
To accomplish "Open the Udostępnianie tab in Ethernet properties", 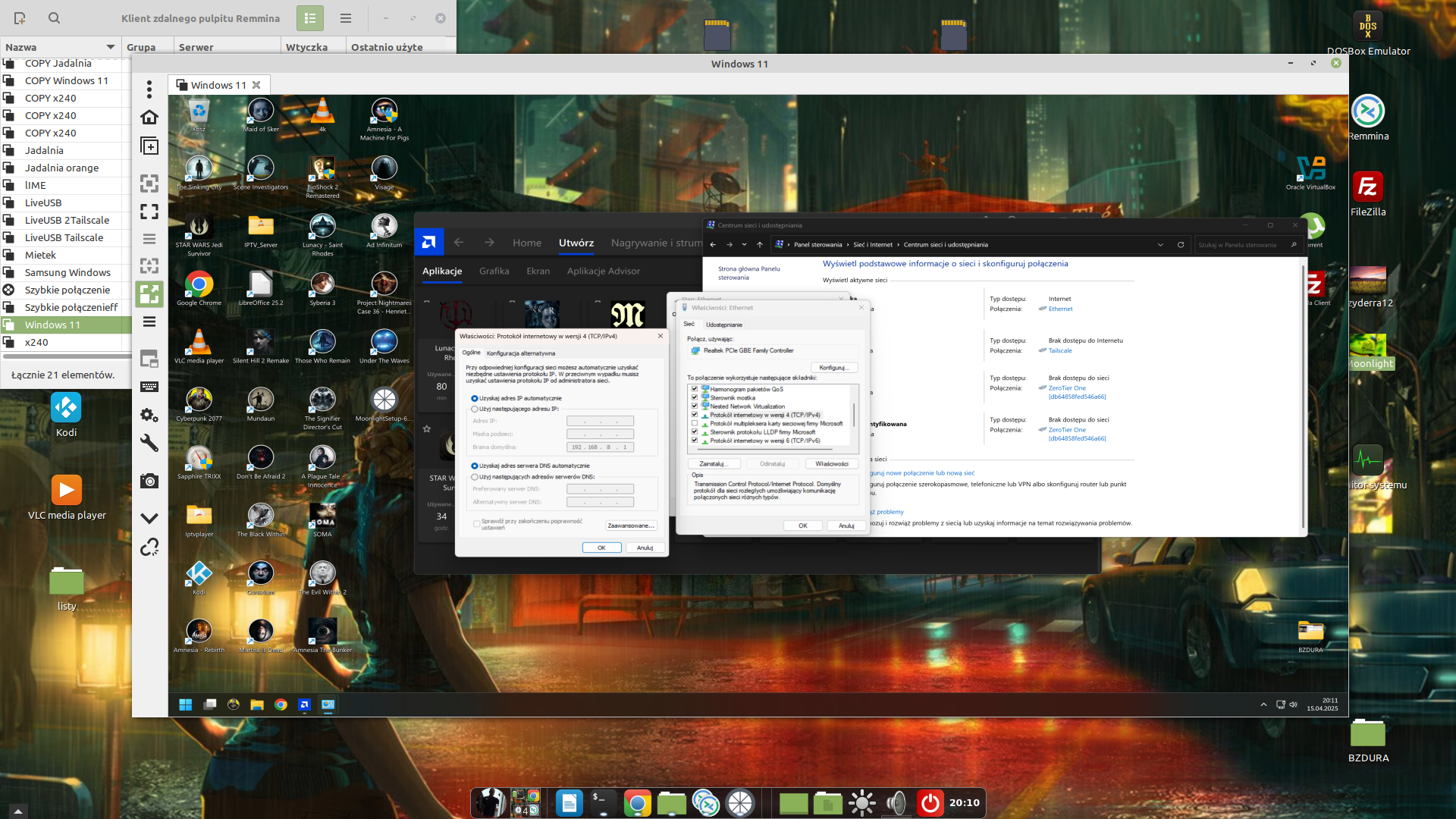I will [723, 325].
